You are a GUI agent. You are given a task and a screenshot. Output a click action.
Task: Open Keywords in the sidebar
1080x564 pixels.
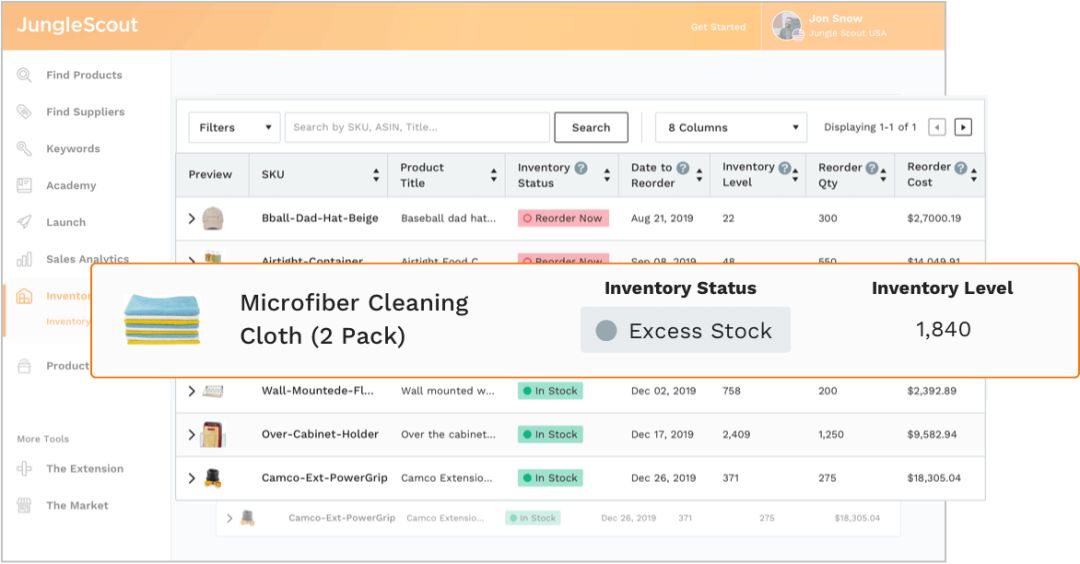(x=73, y=149)
